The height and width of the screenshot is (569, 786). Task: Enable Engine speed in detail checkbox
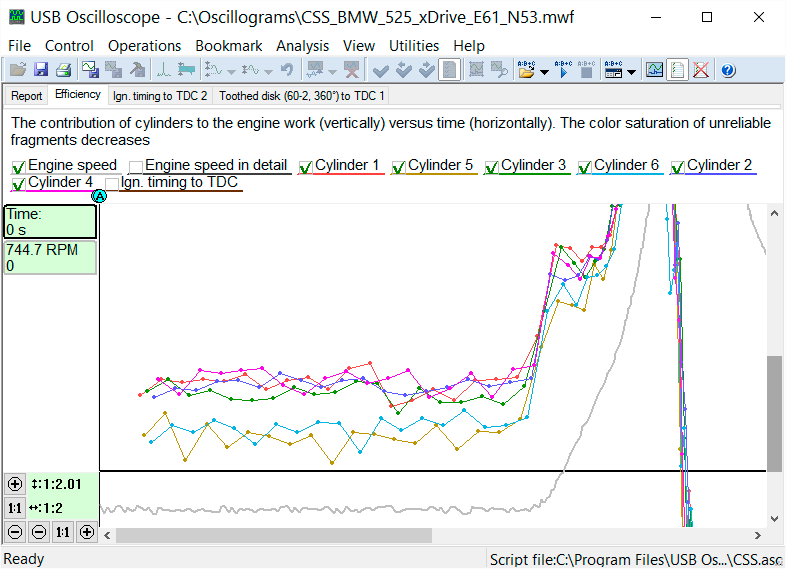point(135,167)
